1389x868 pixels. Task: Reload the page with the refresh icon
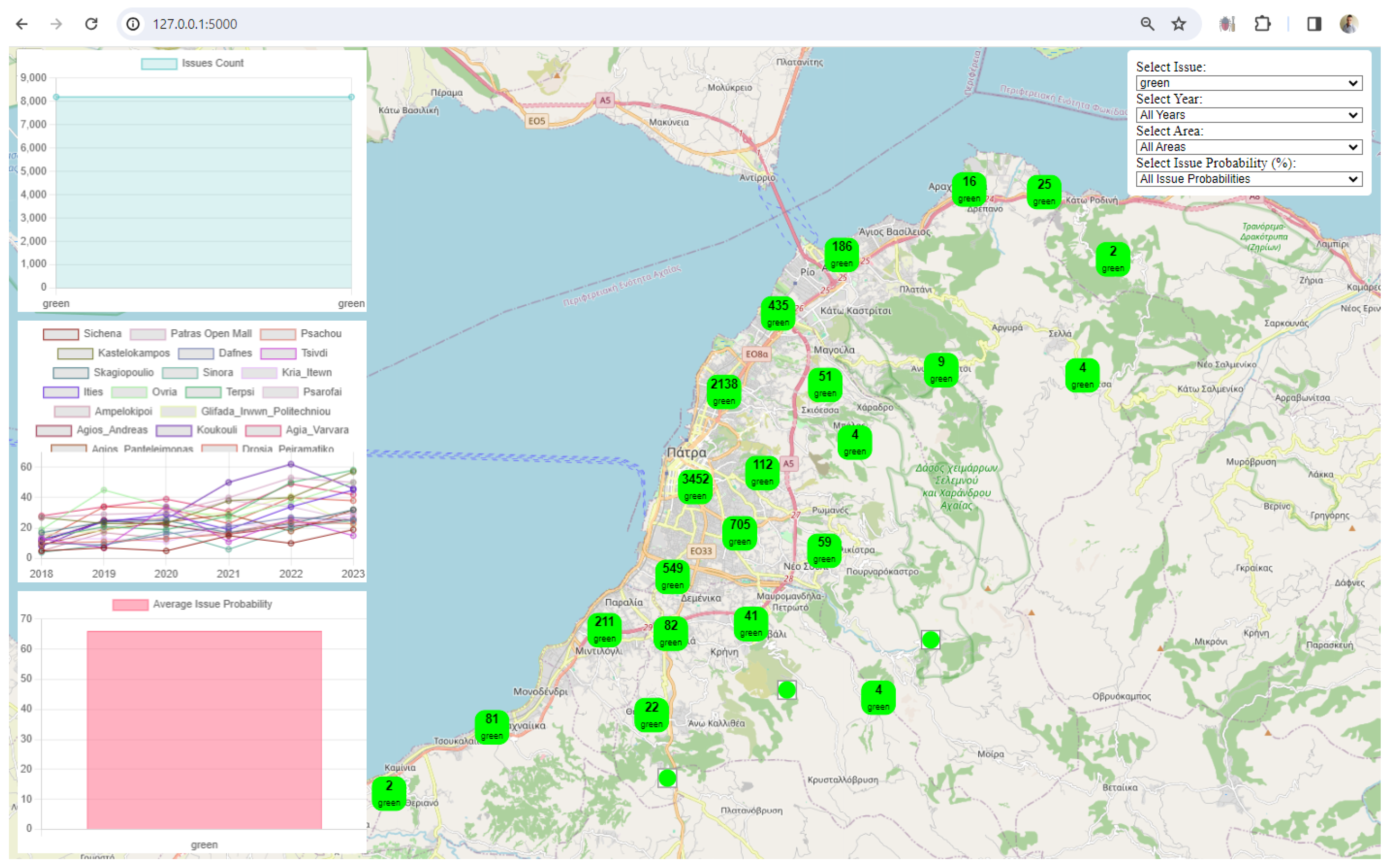tap(91, 23)
